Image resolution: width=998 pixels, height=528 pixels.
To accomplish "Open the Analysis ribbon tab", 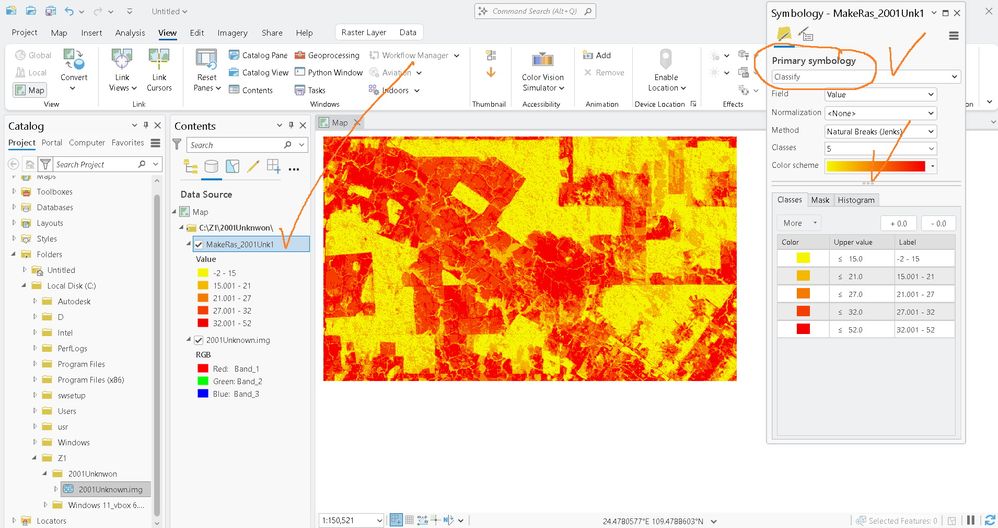I will pos(130,32).
